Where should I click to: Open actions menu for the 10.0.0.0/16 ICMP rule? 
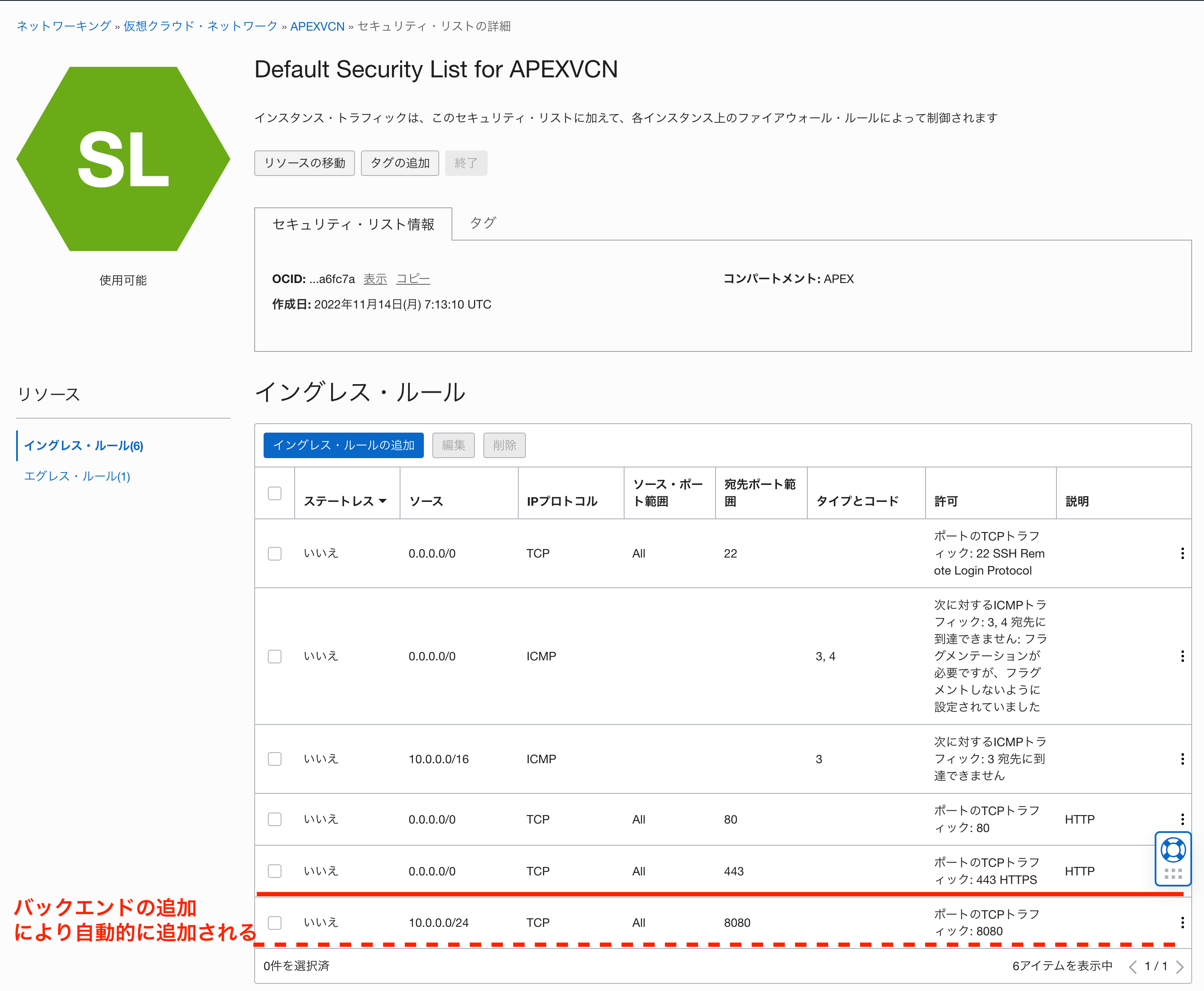(x=1182, y=759)
